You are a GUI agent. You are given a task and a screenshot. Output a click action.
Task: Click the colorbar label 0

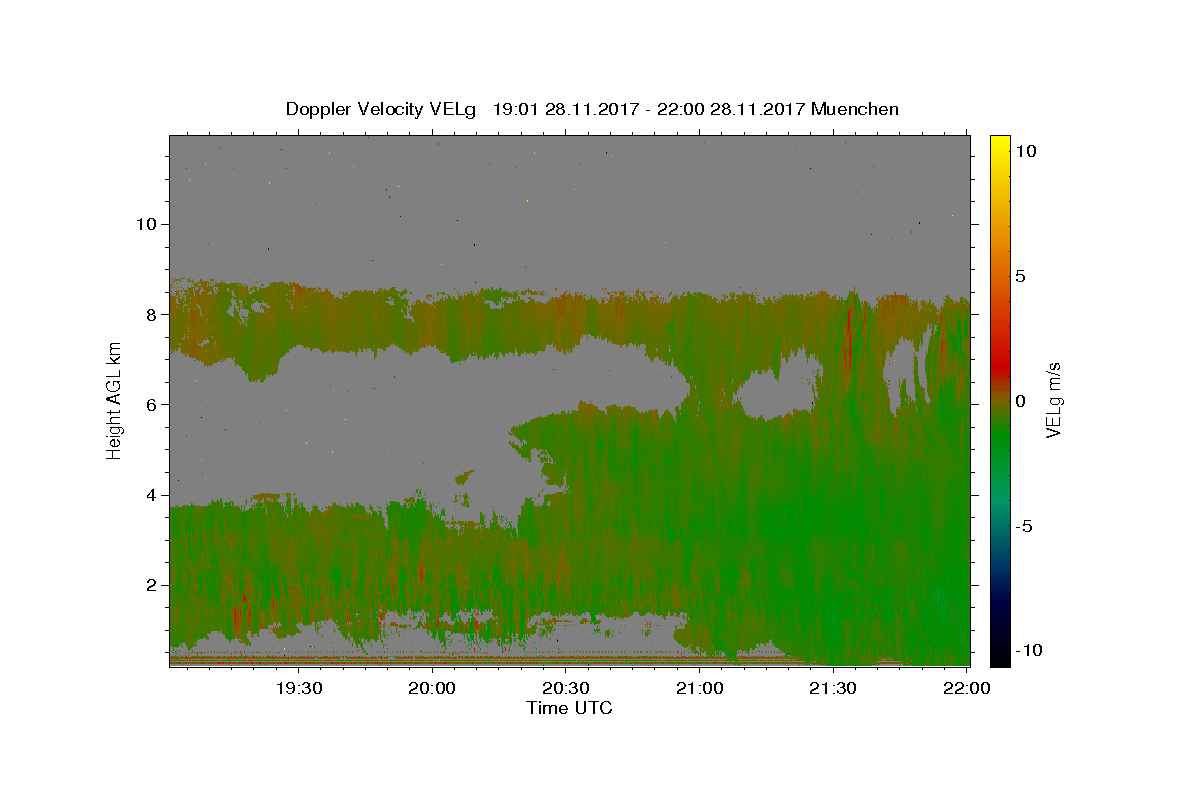pyautogui.click(x=1020, y=401)
